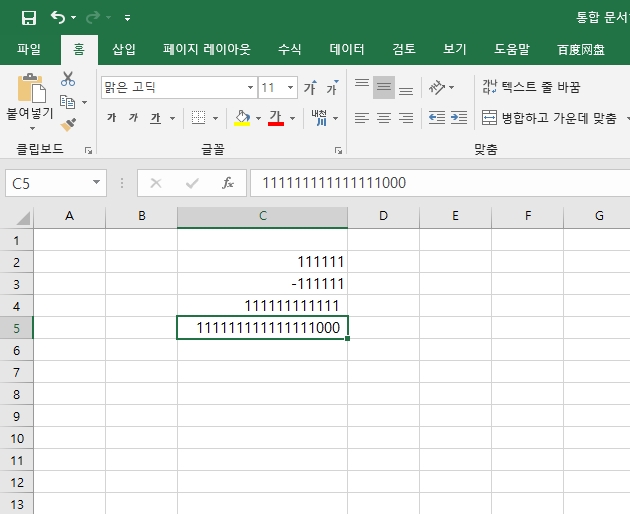The image size is (630, 514).
Task: Select all cells with the corner triangle
Action: click(x=23, y=219)
